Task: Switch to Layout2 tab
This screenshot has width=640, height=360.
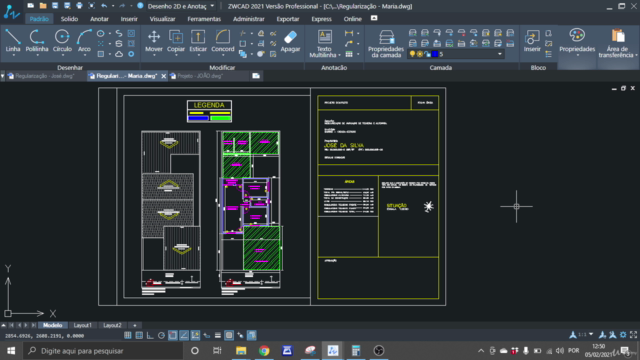Action: click(x=112, y=325)
